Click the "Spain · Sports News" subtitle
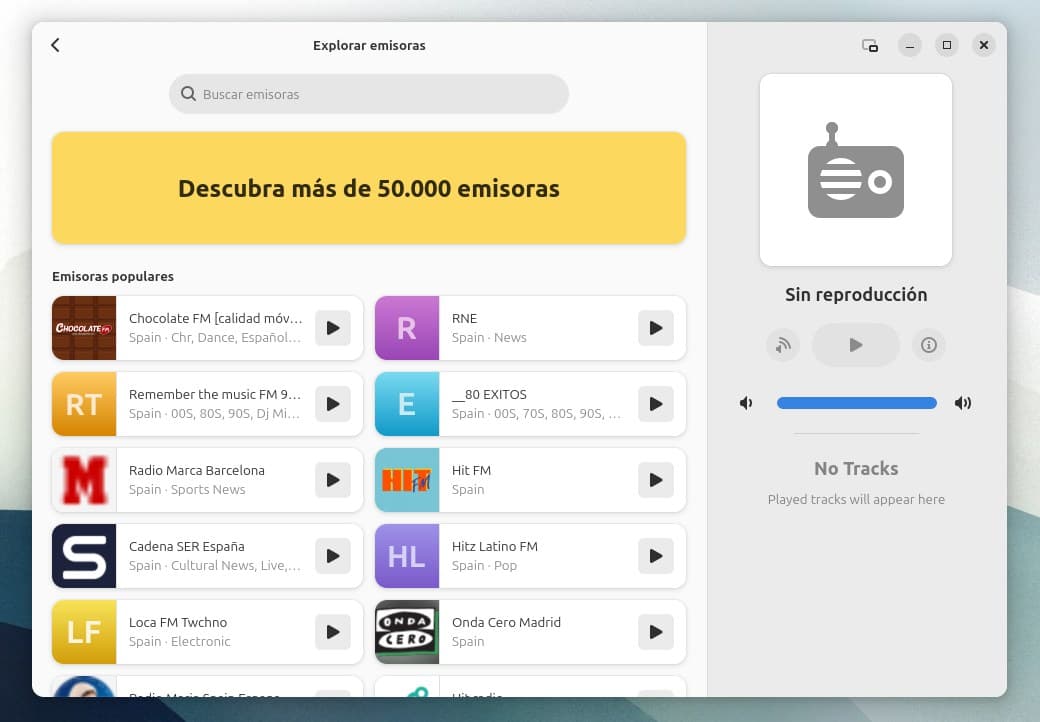This screenshot has height=722, width=1040. click(x=187, y=489)
